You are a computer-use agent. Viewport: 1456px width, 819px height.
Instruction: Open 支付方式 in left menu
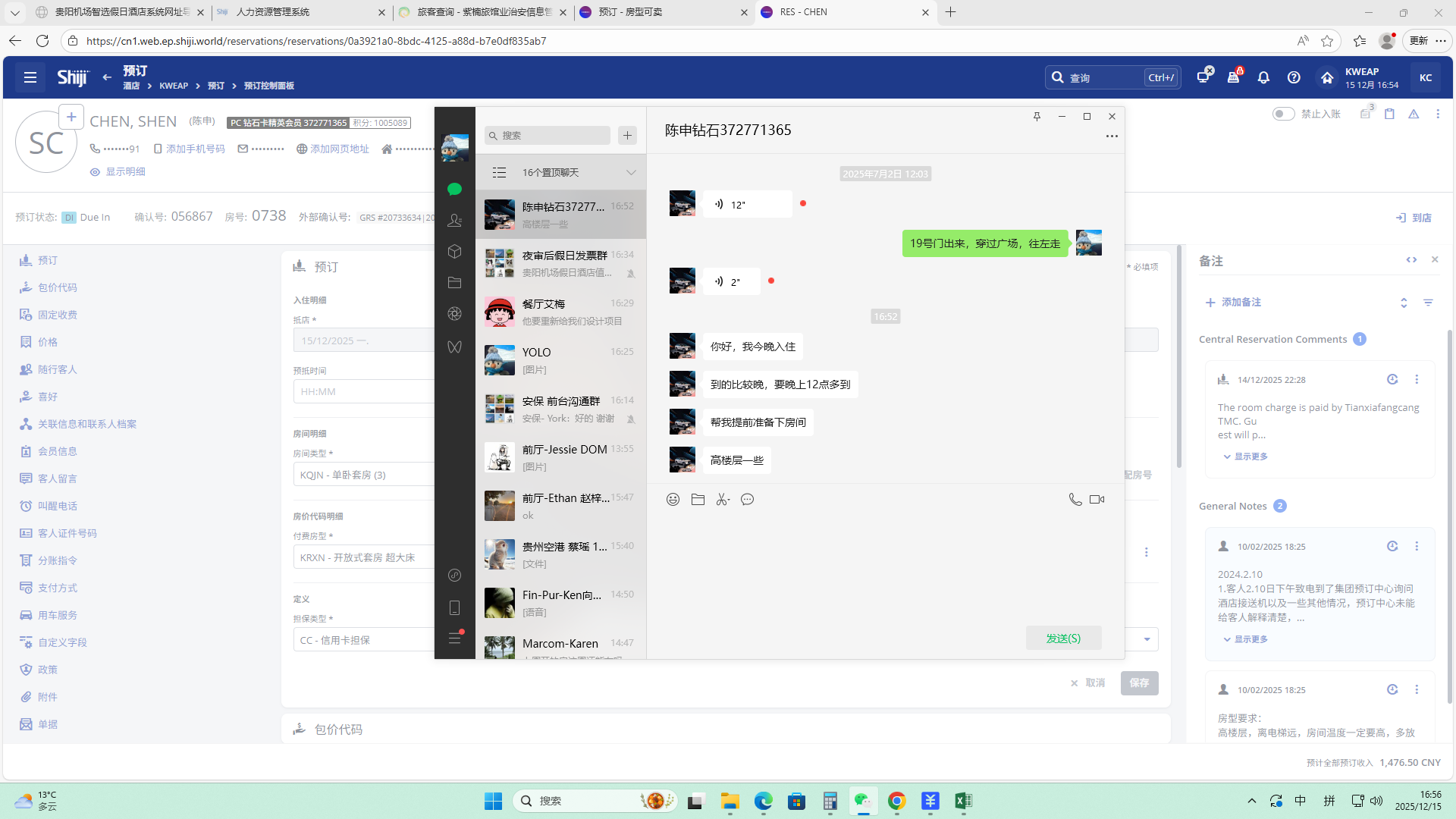[x=58, y=588]
